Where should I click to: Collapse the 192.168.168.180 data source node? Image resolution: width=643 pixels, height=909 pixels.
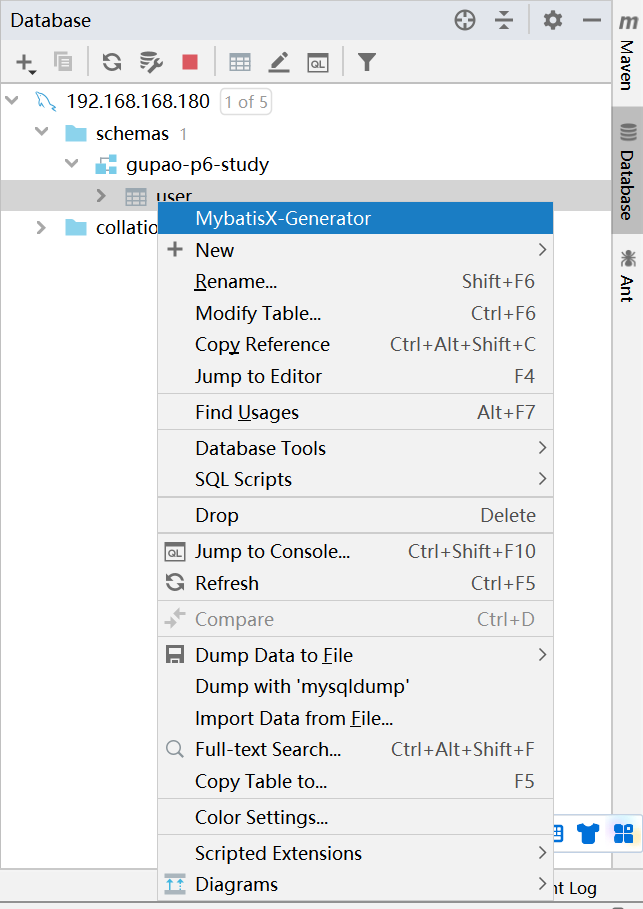pos(12,101)
